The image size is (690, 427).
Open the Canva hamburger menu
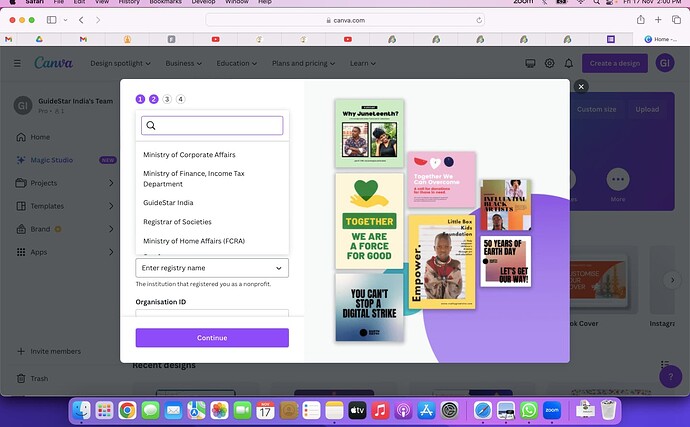coord(17,63)
